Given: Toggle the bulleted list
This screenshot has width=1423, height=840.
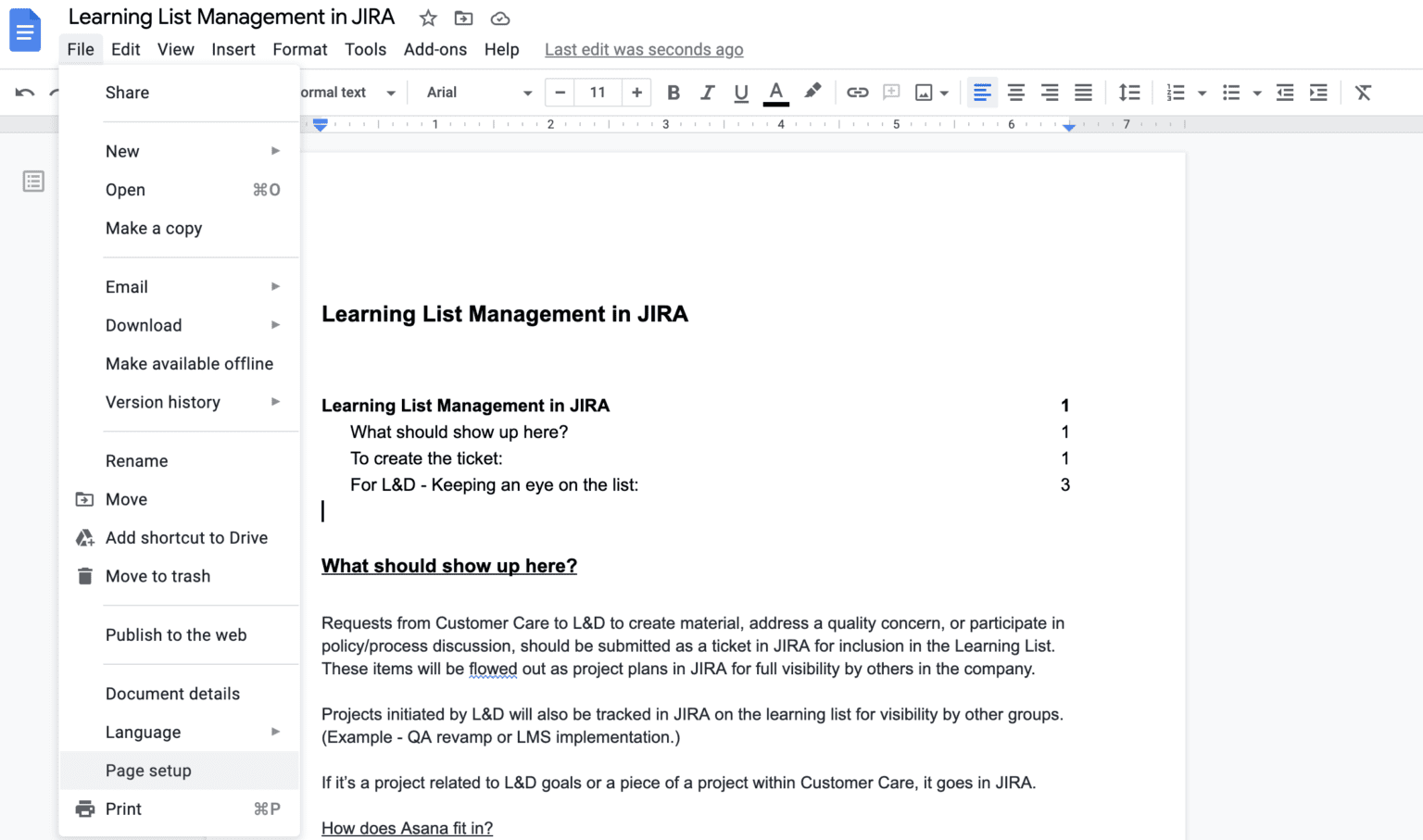Looking at the screenshot, I should coord(1232,92).
